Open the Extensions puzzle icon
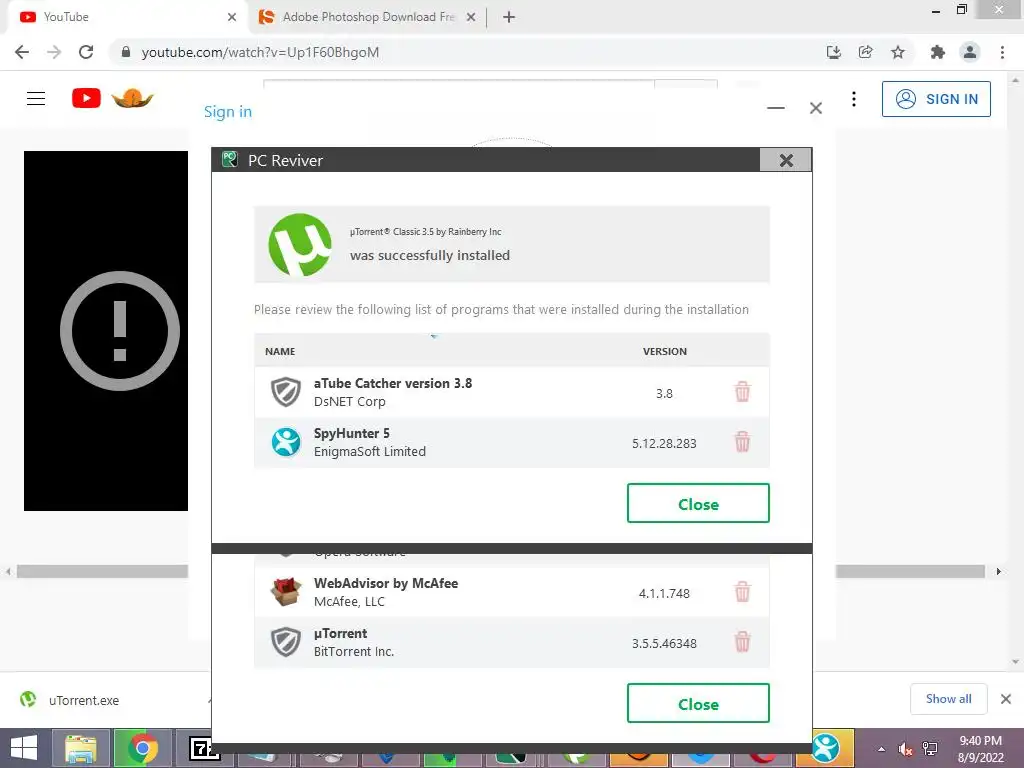The image size is (1024, 768). (938, 52)
